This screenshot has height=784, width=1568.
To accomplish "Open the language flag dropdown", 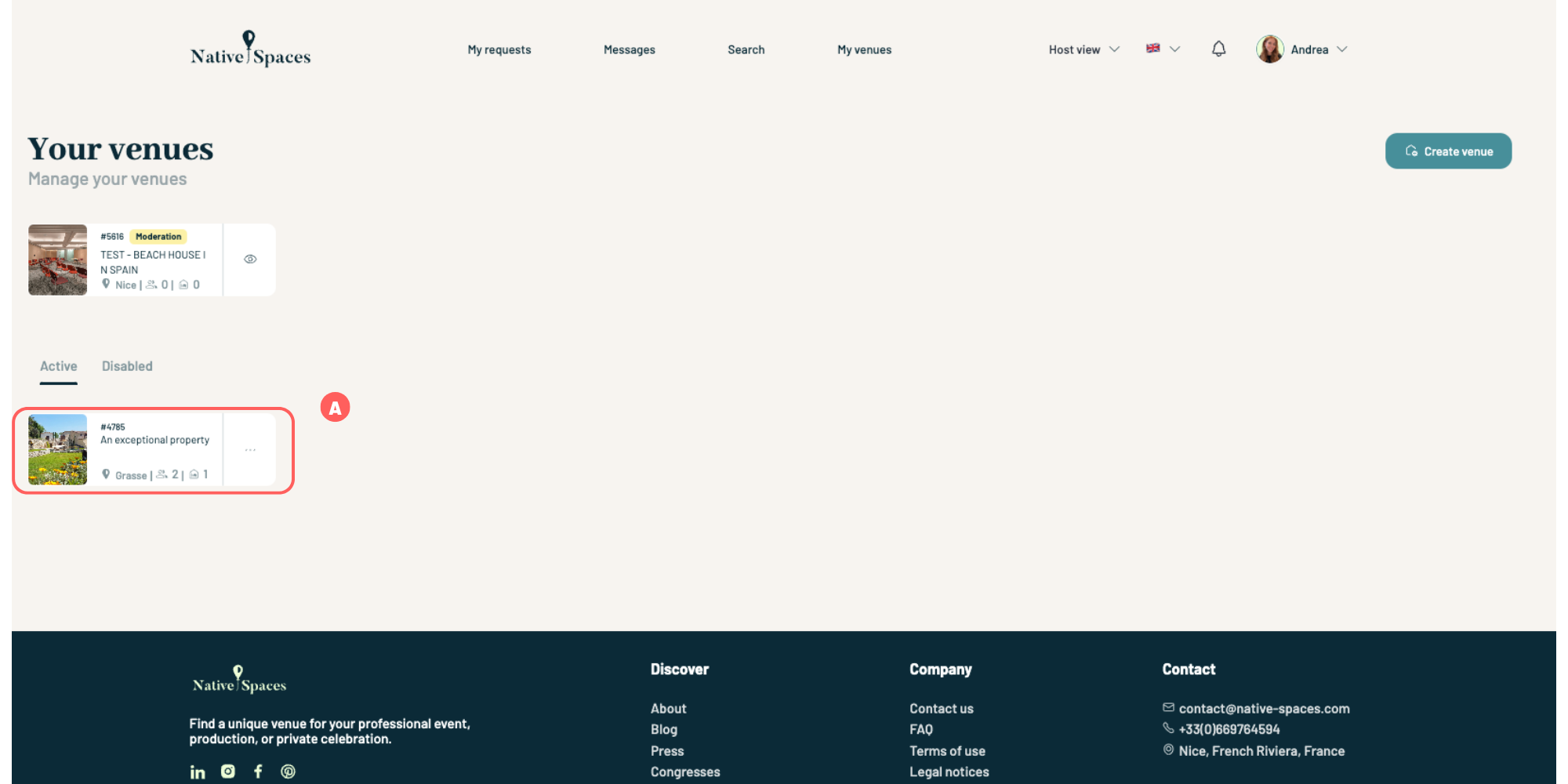I will point(1163,49).
